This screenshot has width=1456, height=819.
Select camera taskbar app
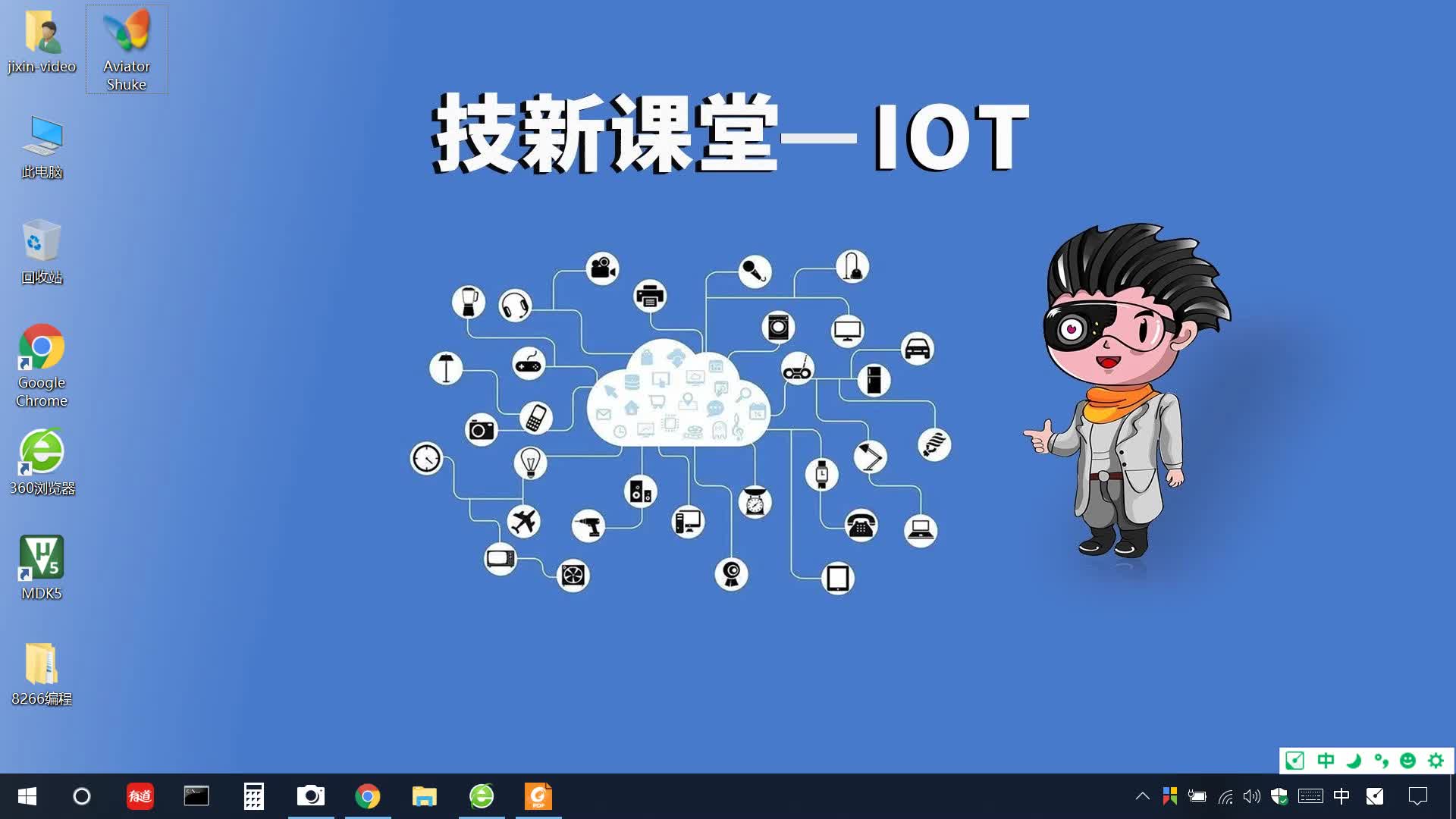311,795
